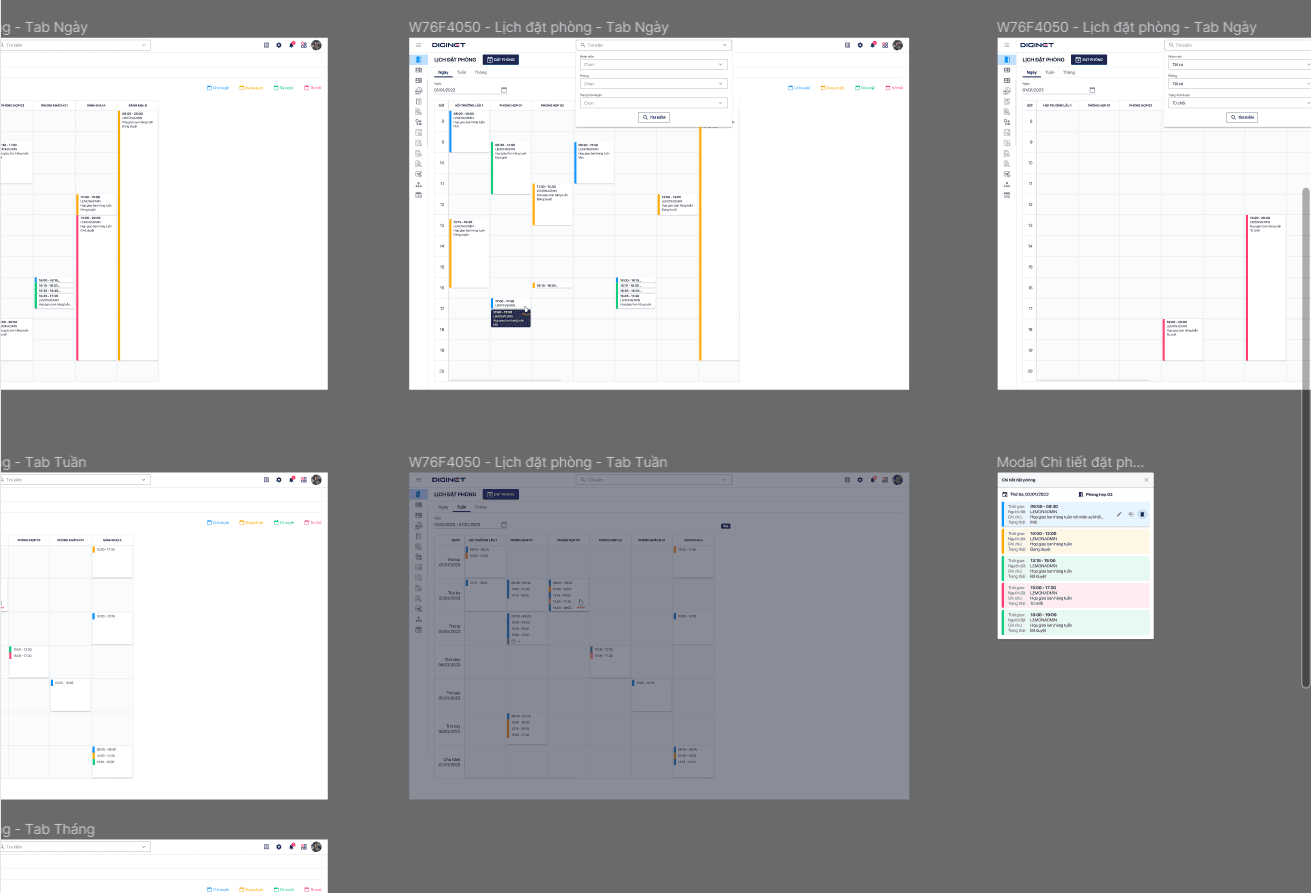Viewport: 1311px width, 893px height.
Task: Open date picker calendar icon, empty-filter Tab Ngày frame
Action: pos(504,90)
